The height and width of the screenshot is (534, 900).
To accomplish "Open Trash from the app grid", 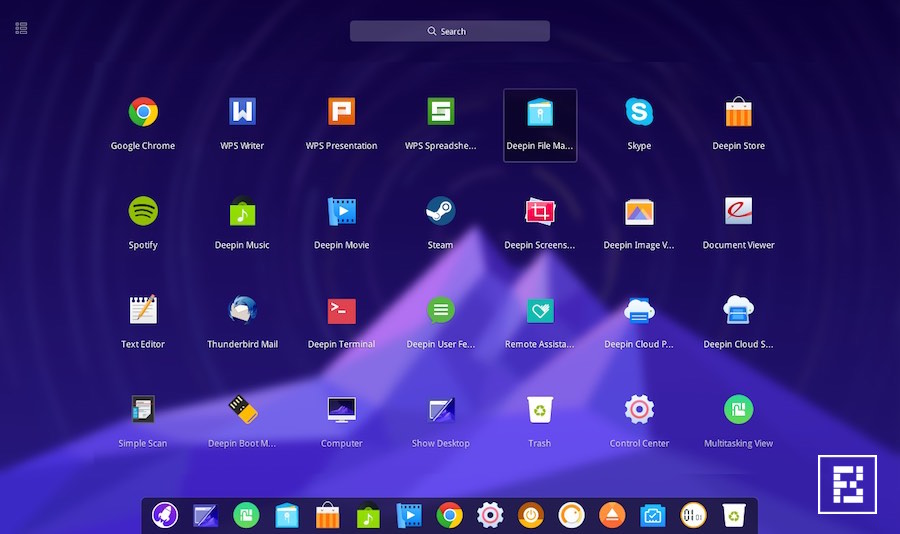I will [x=540, y=409].
